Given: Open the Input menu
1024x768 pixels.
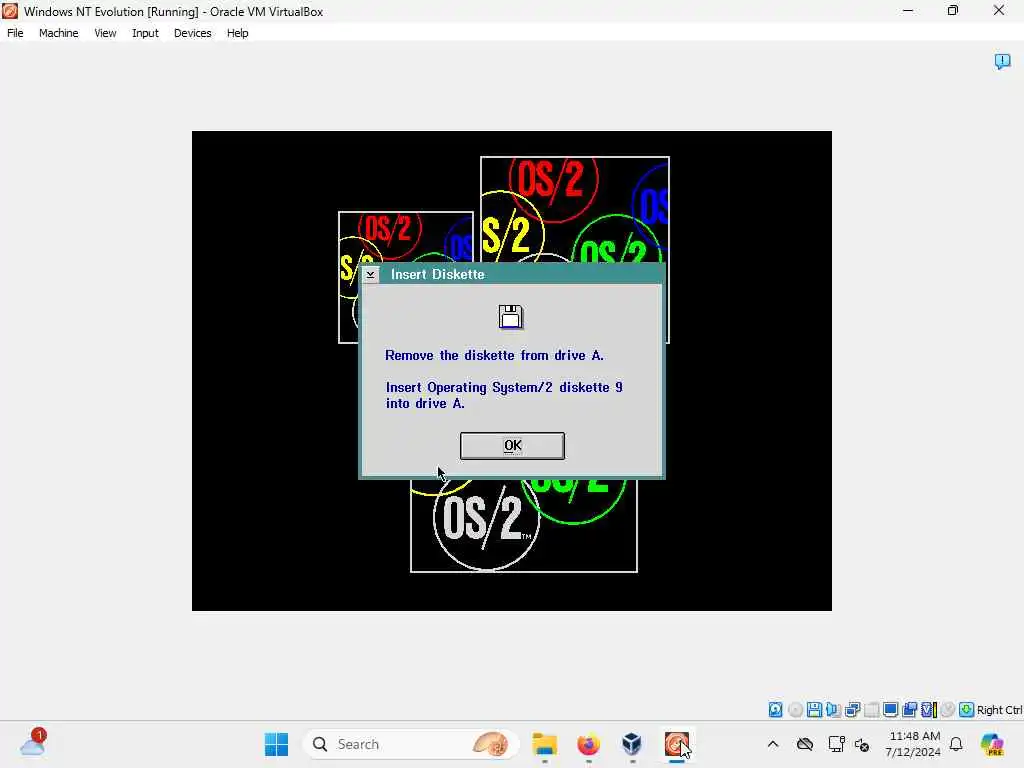Looking at the screenshot, I should (145, 33).
